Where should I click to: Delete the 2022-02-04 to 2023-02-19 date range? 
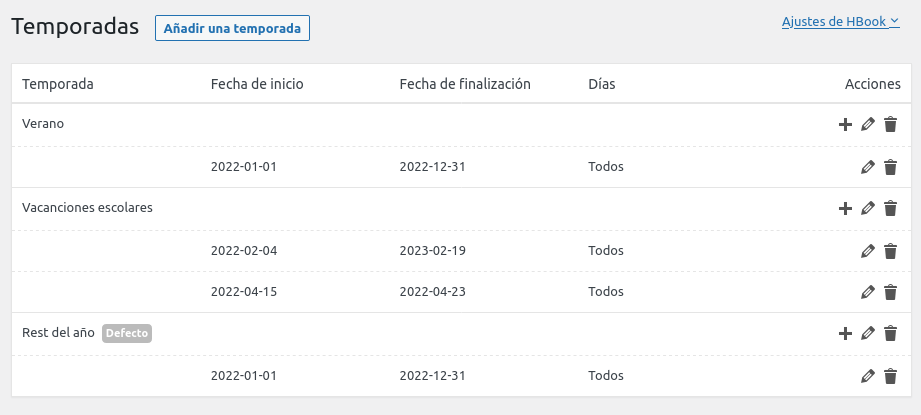[x=890, y=250]
